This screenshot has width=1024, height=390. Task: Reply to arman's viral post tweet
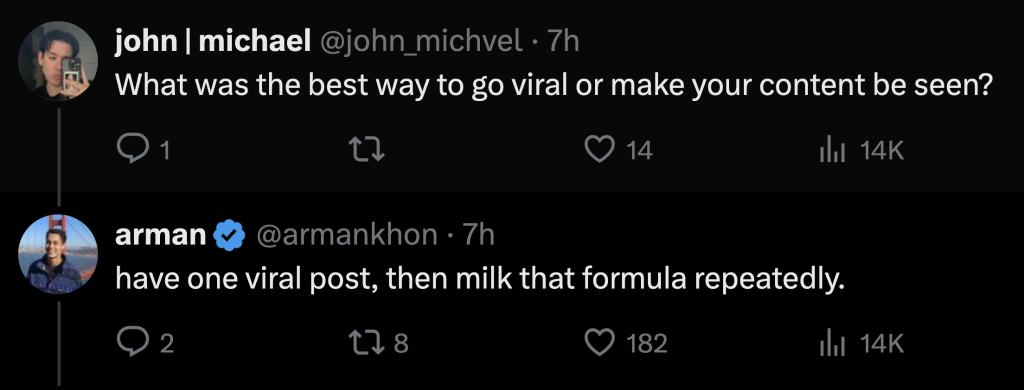[x=133, y=342]
